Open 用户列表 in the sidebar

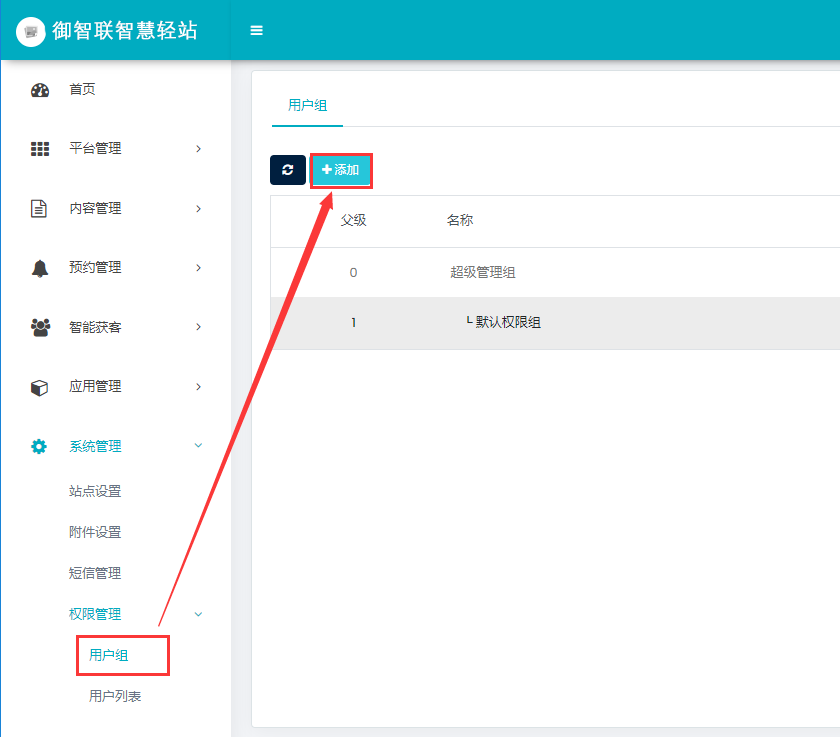(x=115, y=696)
